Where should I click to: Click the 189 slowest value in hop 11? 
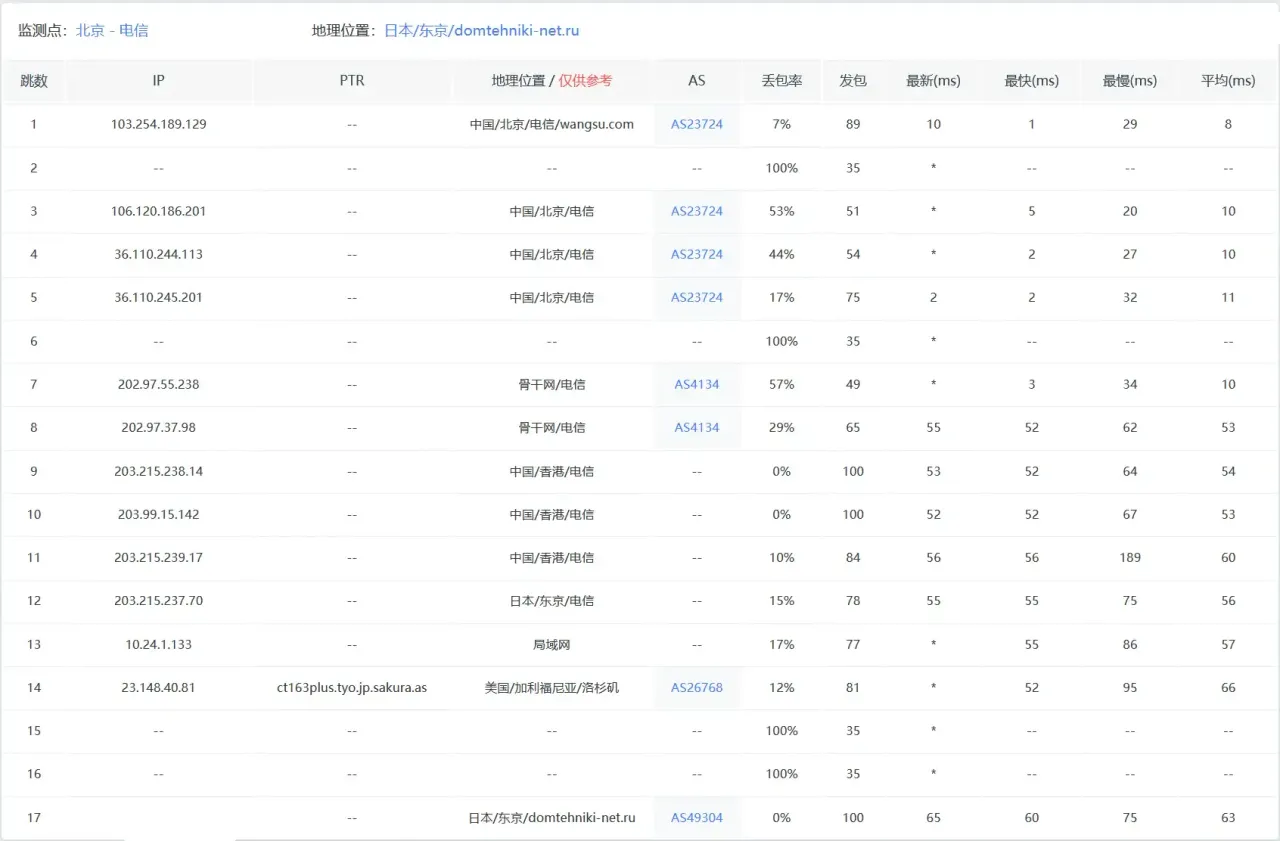click(1130, 557)
